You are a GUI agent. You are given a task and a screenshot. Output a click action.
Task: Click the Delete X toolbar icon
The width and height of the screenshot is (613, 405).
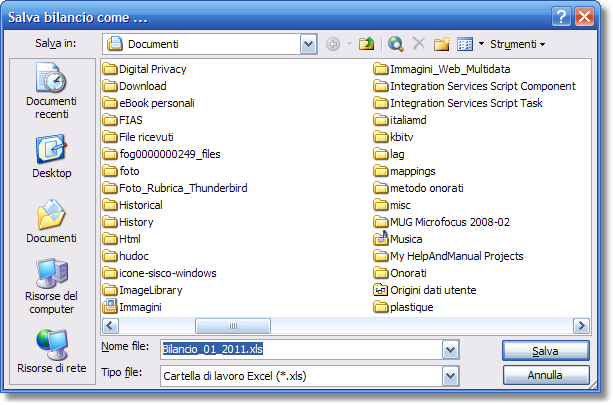(419, 43)
